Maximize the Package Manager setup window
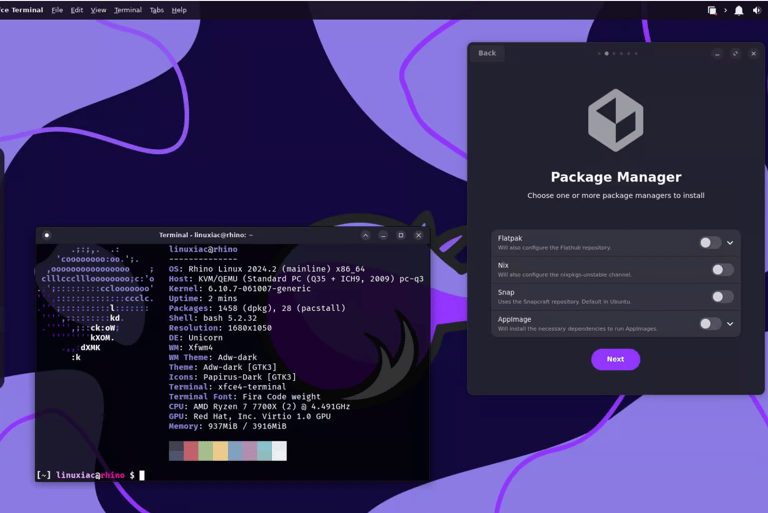 [x=736, y=53]
